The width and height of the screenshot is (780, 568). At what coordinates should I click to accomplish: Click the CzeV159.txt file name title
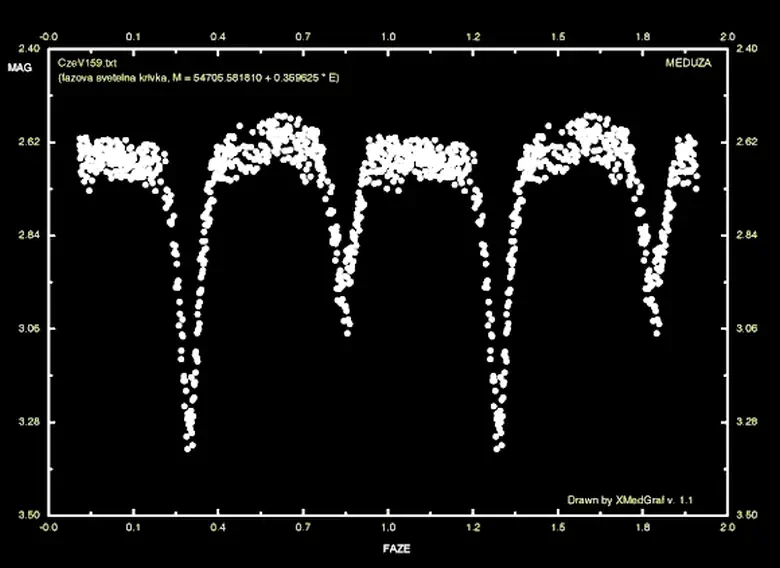(x=84, y=63)
